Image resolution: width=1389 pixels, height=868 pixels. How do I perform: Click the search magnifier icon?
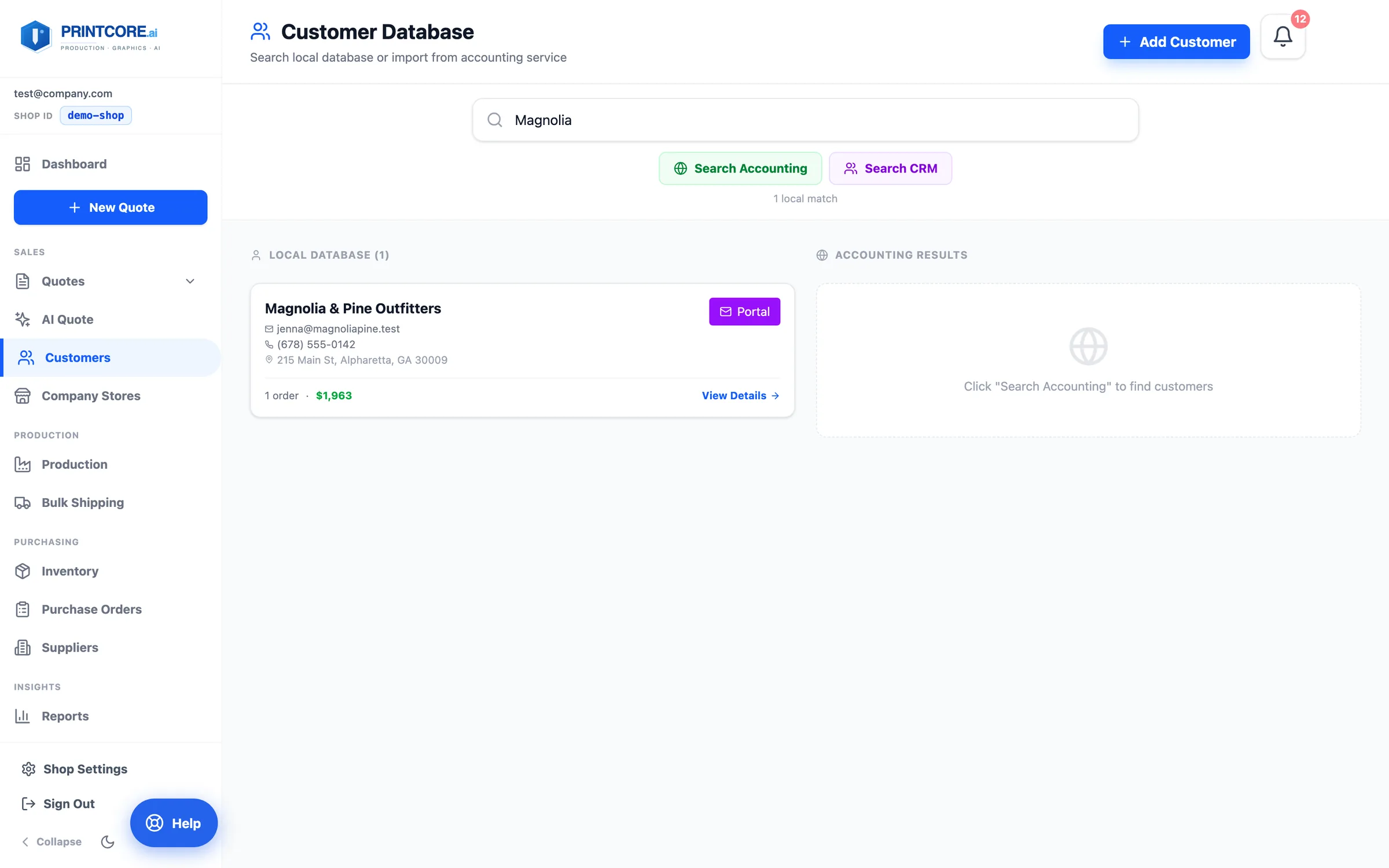(x=495, y=120)
